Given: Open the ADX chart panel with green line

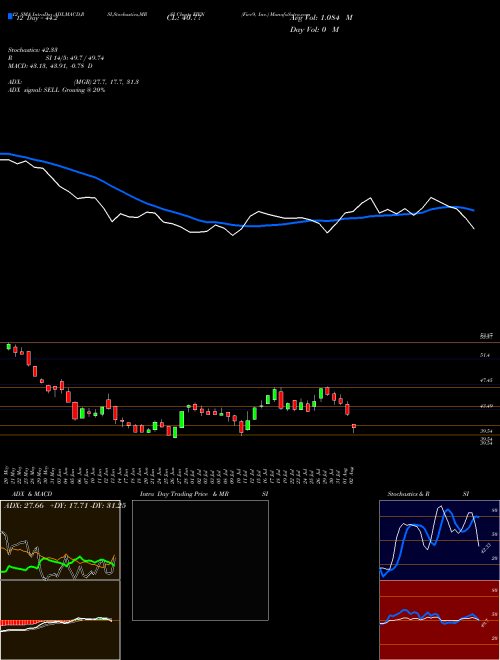Looking at the screenshot, I should click(60, 540).
